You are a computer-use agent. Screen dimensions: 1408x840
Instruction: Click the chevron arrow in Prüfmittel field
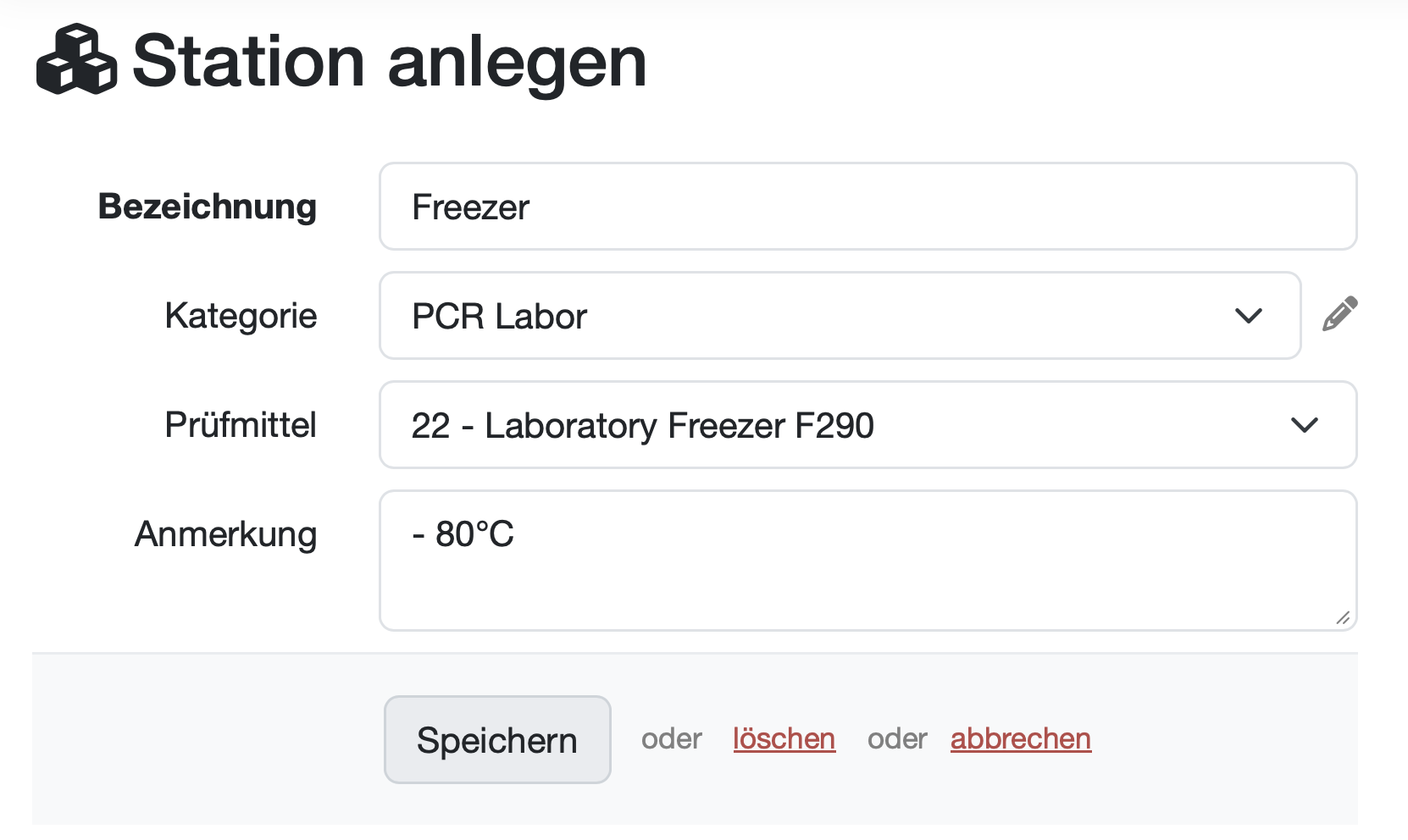1305,425
